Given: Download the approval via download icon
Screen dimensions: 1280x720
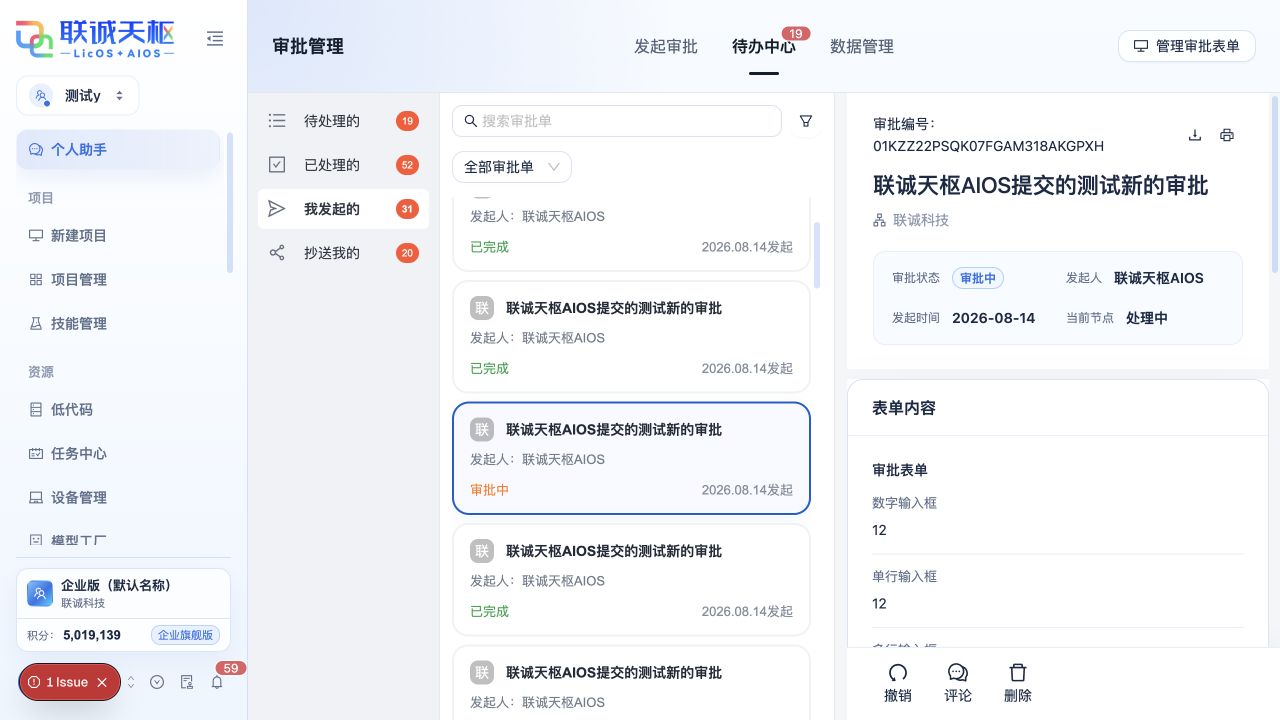Looking at the screenshot, I should (x=1195, y=135).
